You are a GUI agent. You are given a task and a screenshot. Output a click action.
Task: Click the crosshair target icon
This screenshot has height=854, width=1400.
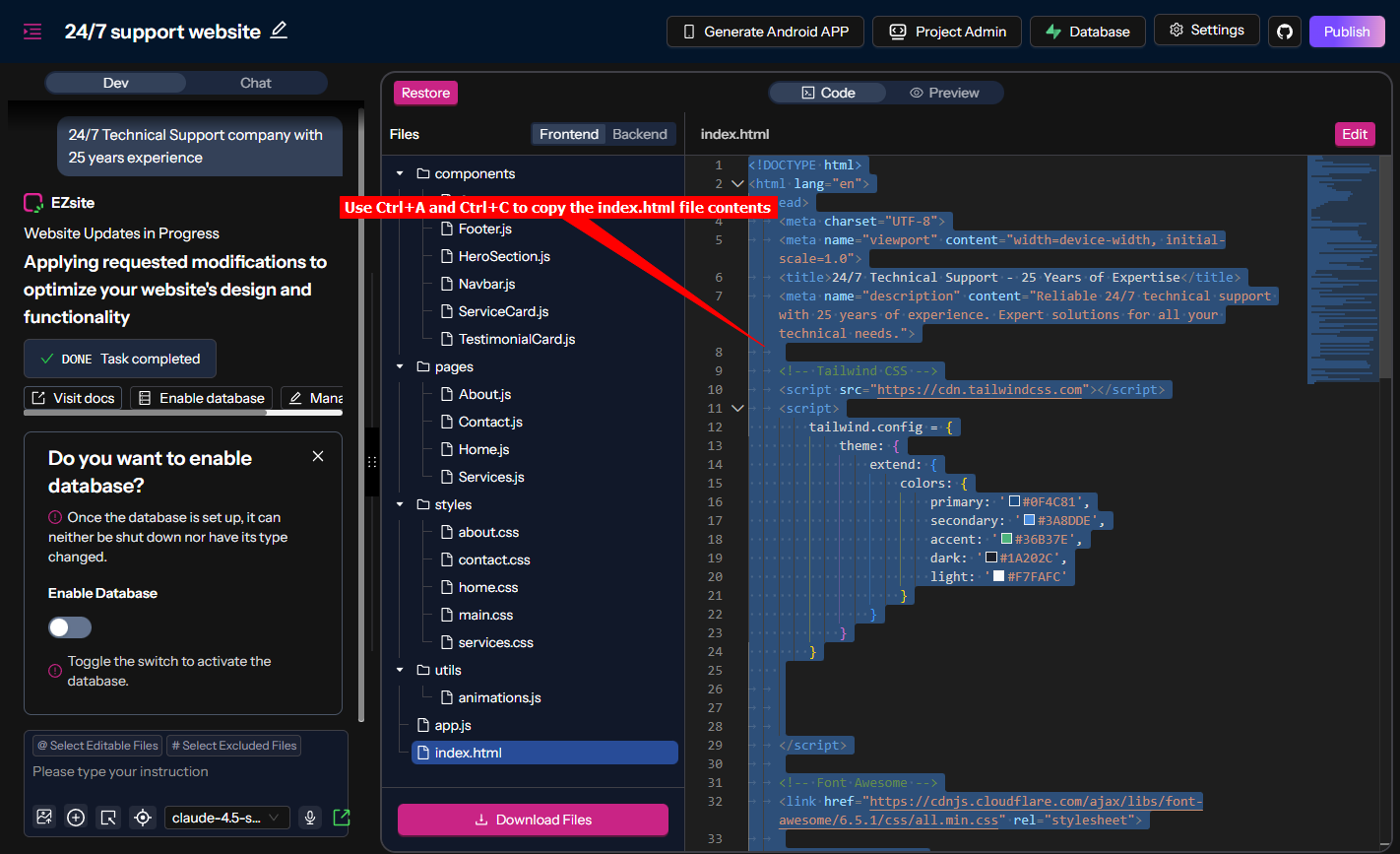tap(143, 818)
